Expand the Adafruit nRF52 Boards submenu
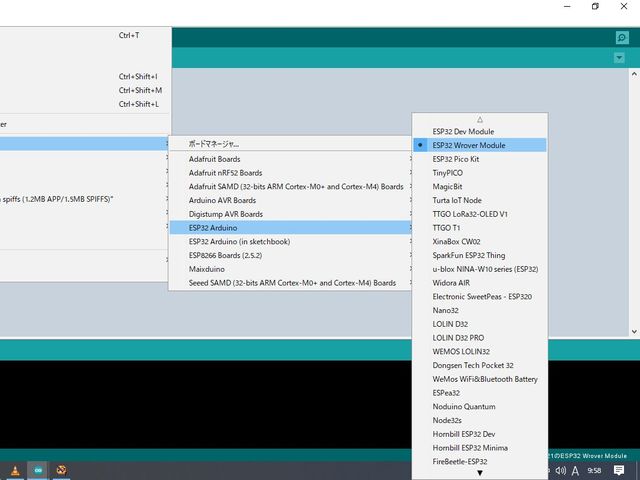 pyautogui.click(x=290, y=173)
